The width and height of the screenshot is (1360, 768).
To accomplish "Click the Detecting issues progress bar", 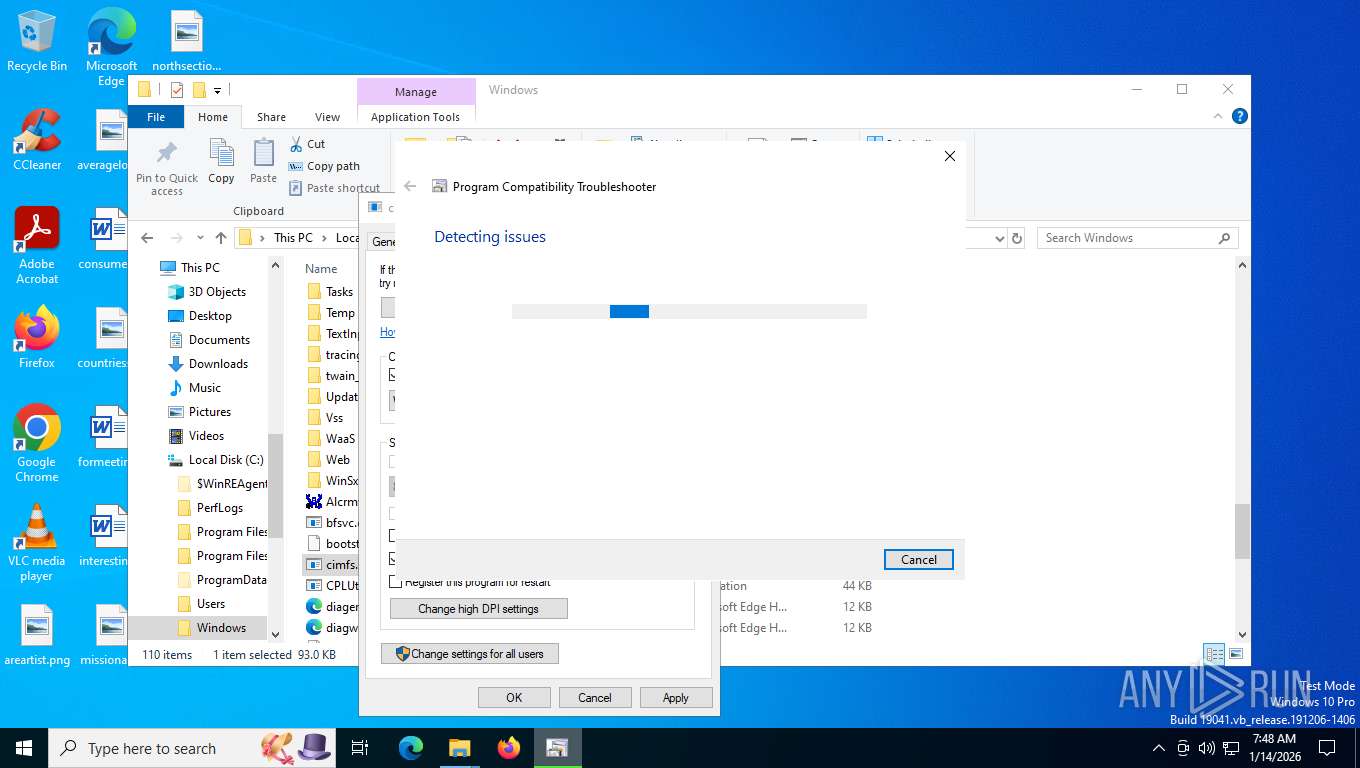I will 689,311.
